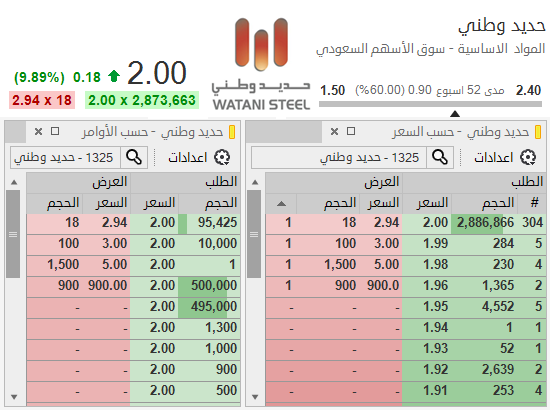Click 'العرض' header in By Orders table
Image resolution: width=550 pixels, height=410 pixels.
pos(79,182)
